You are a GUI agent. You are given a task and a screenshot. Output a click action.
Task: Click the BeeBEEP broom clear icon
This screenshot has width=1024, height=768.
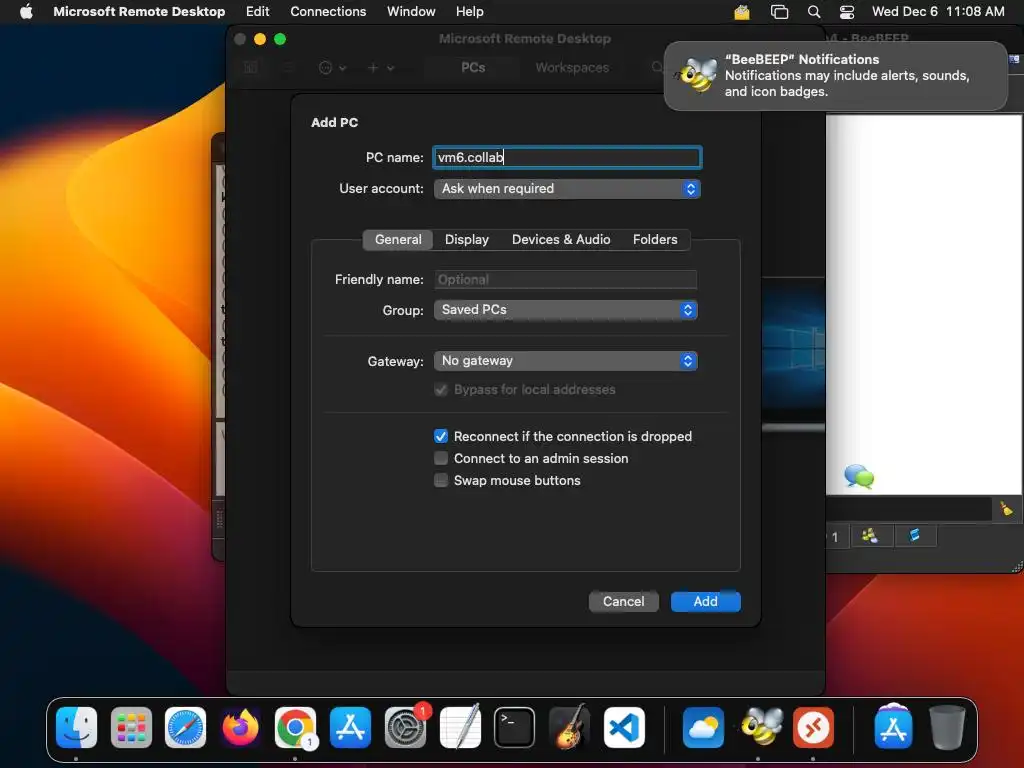1006,508
